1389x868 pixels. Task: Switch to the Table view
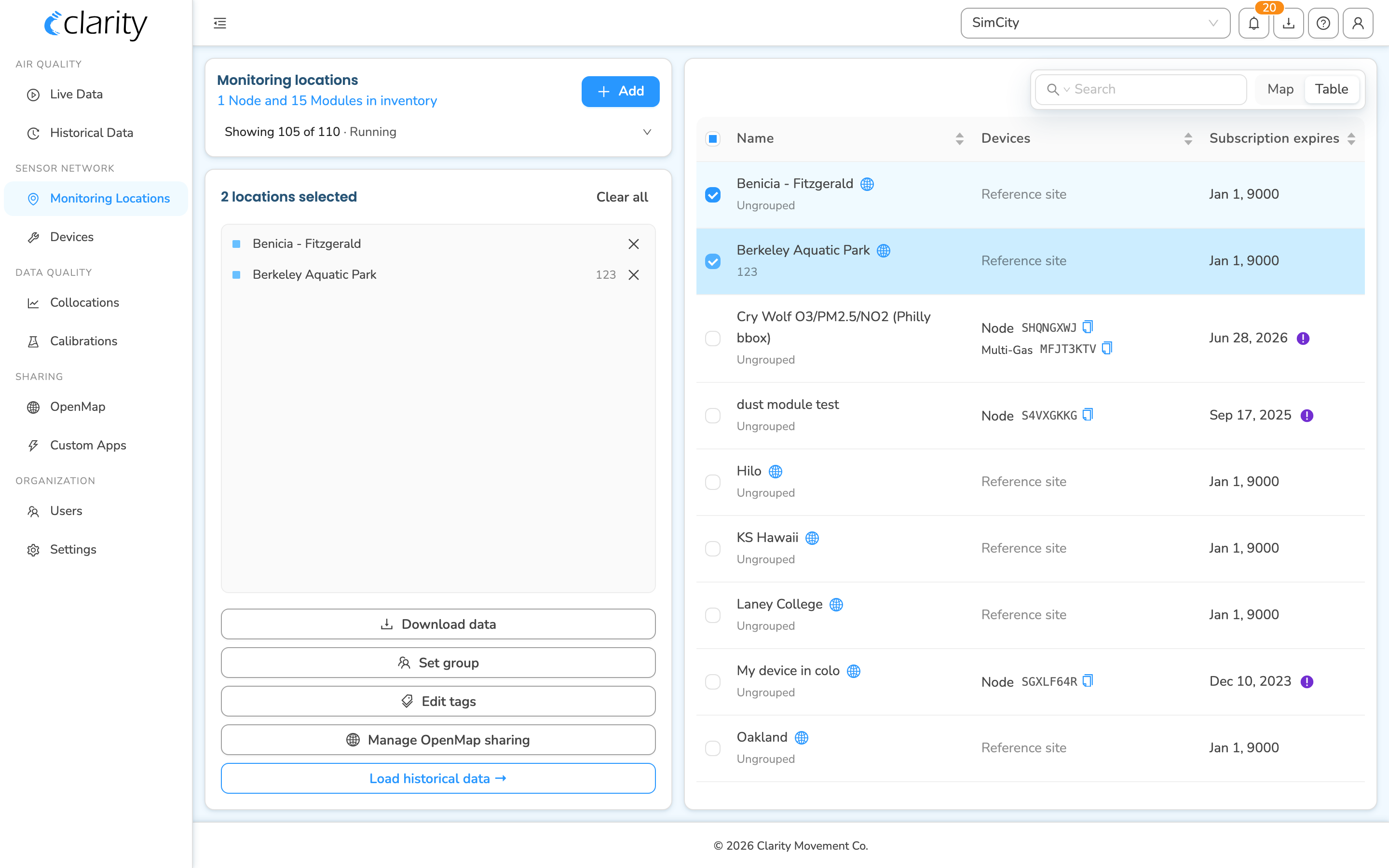point(1332,89)
